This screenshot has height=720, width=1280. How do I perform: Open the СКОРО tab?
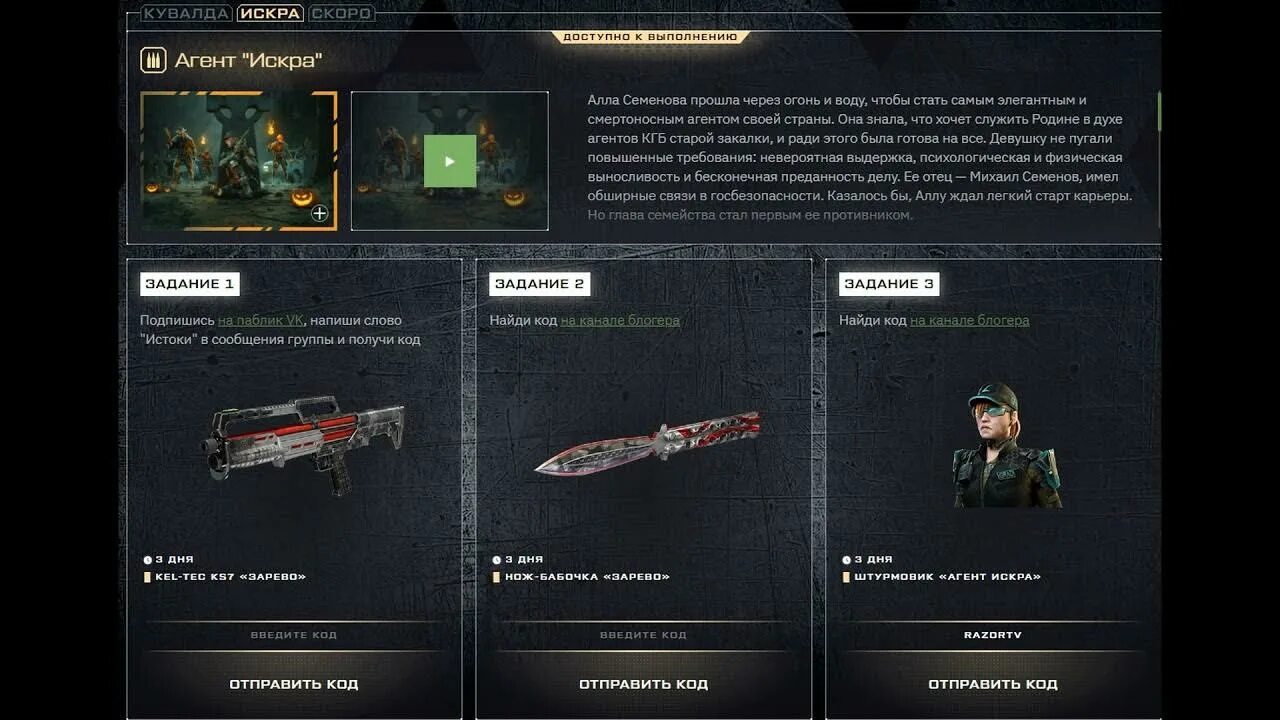[x=341, y=13]
